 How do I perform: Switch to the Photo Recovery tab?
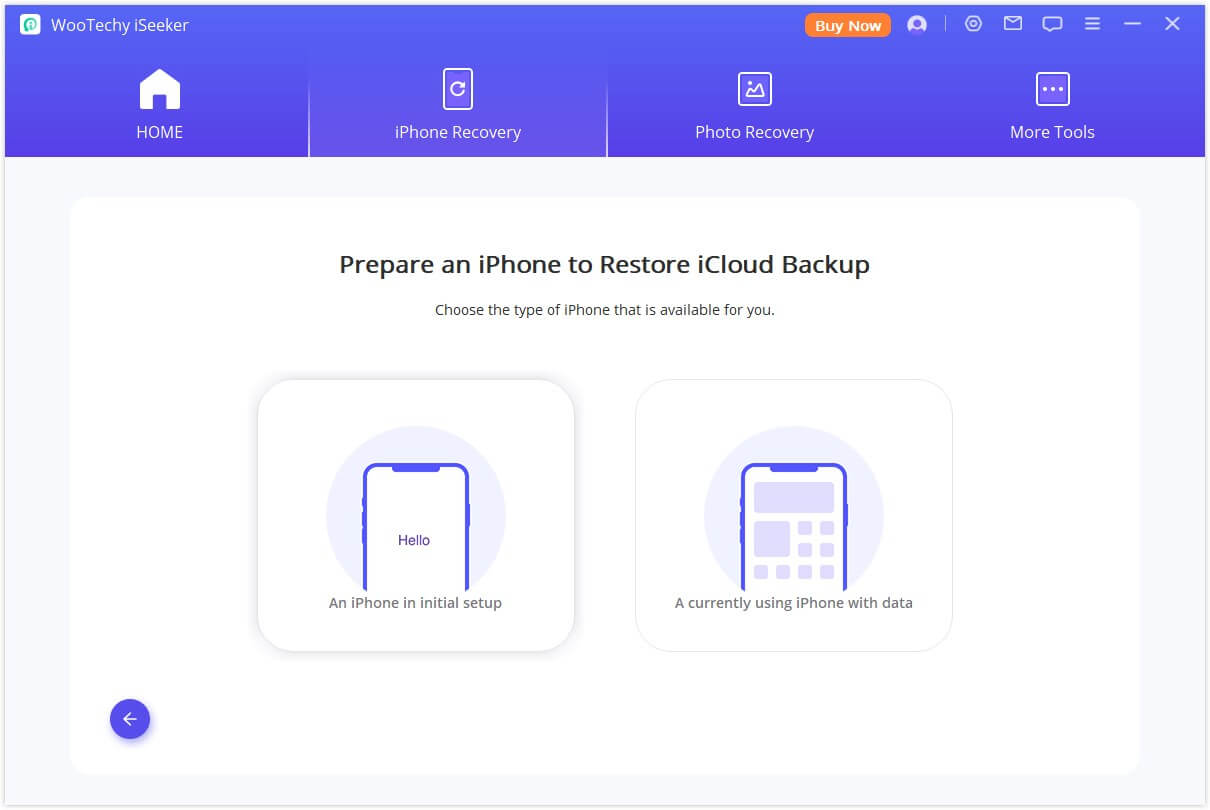point(754,105)
